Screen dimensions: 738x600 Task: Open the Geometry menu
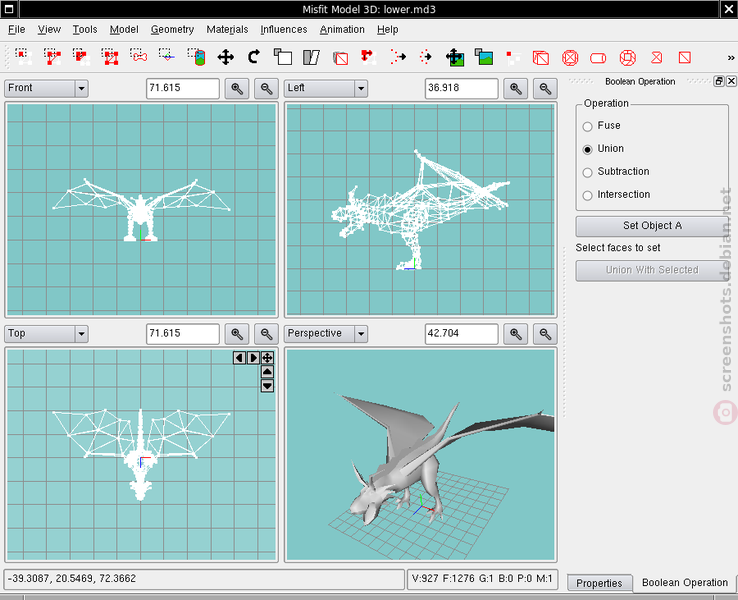tap(172, 30)
